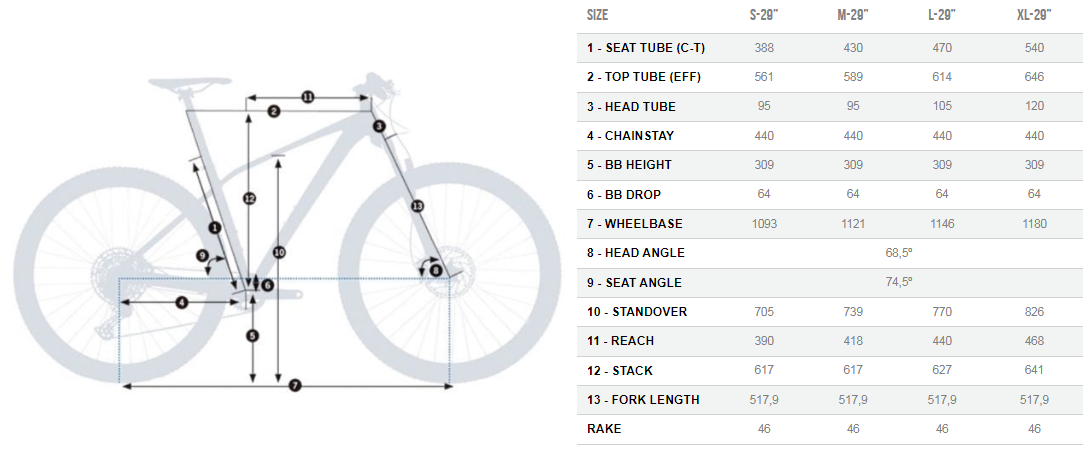Click the '7 - WHEELBASE' row label
This screenshot has width=1090, height=455.
click(x=635, y=224)
